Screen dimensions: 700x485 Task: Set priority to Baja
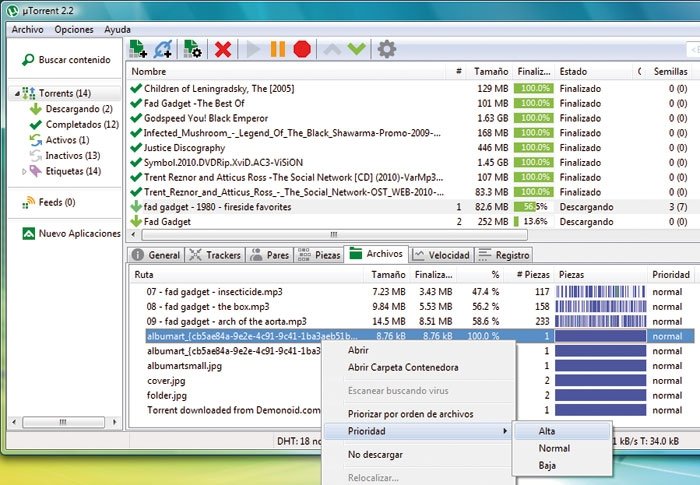pyautogui.click(x=562, y=465)
